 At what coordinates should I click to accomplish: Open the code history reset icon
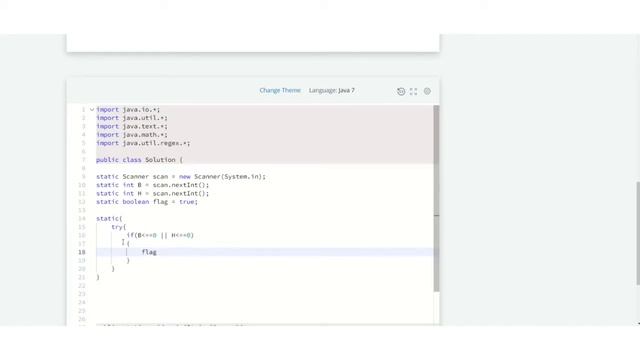[x=401, y=91]
